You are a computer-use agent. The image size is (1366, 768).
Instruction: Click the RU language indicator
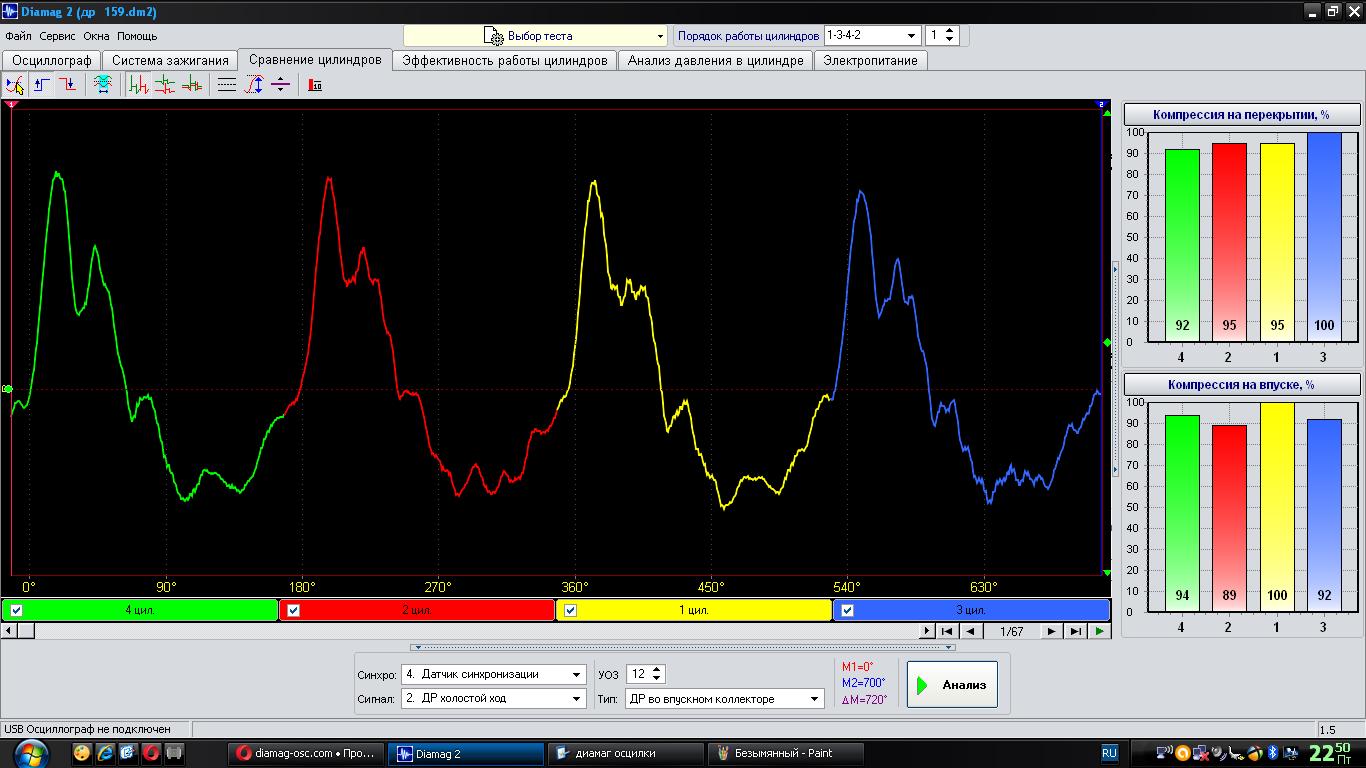[x=1110, y=753]
